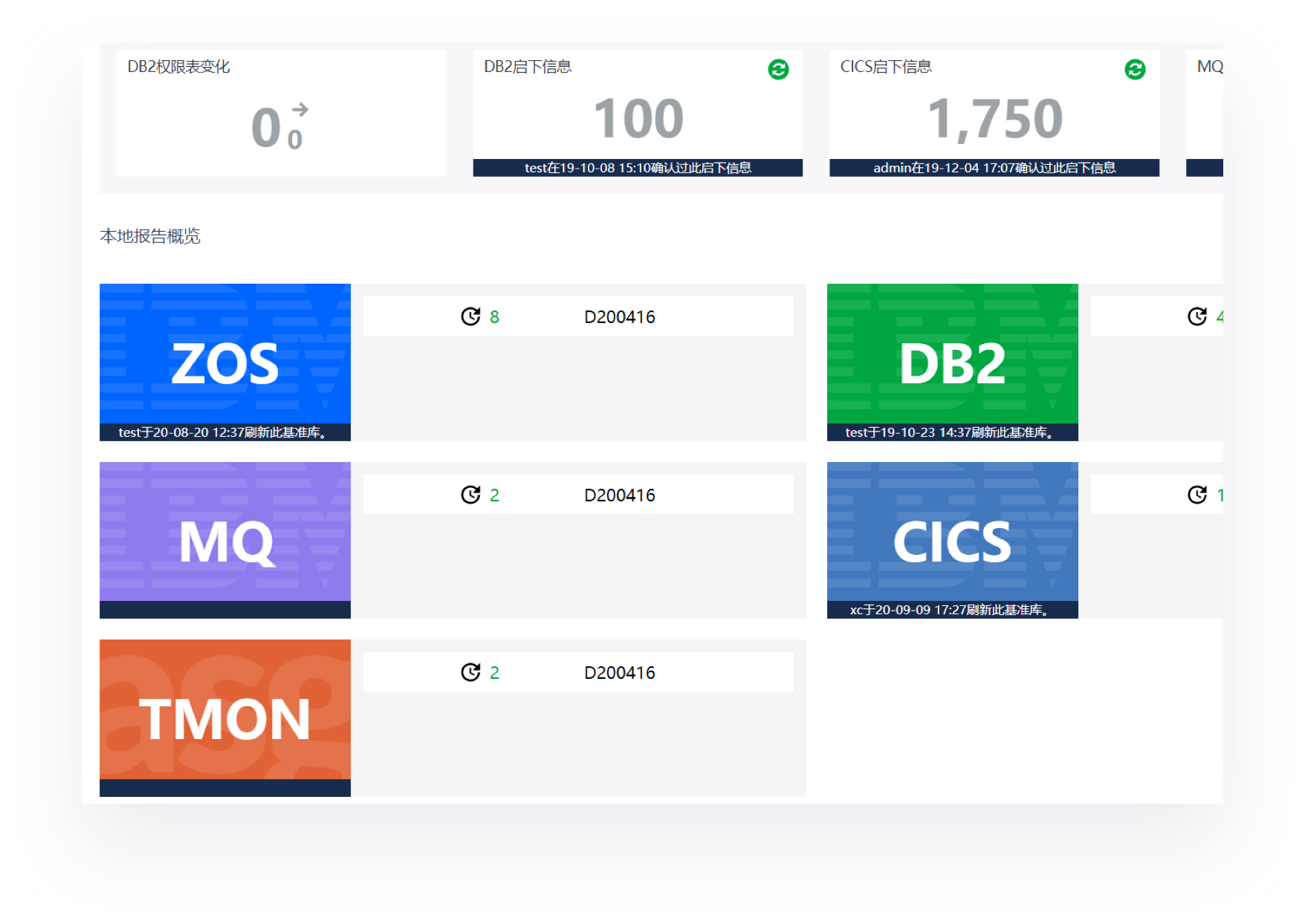Select the value 1,750 on CICS启下信息

(x=994, y=119)
